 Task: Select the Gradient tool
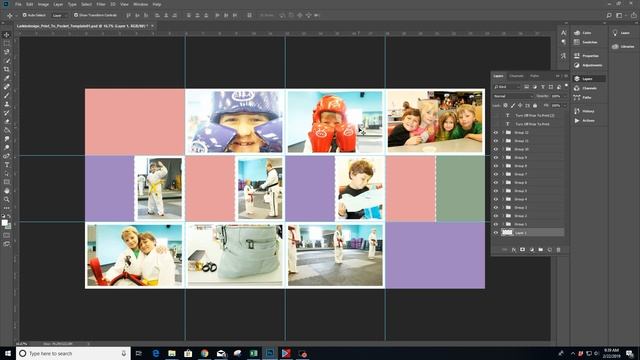(x=7, y=130)
